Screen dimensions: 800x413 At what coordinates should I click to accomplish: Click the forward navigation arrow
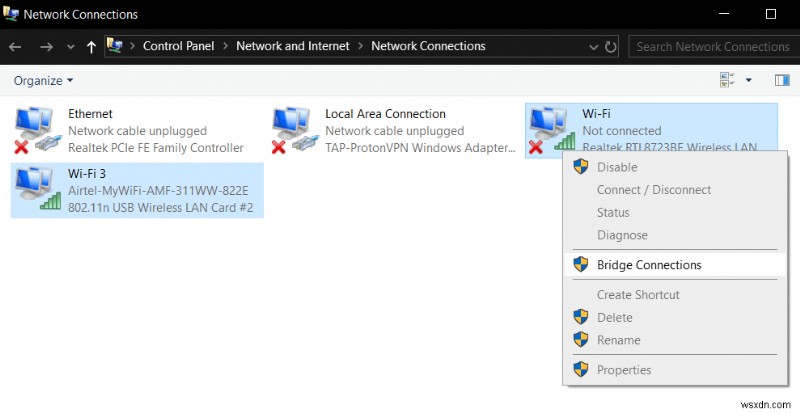(46, 46)
